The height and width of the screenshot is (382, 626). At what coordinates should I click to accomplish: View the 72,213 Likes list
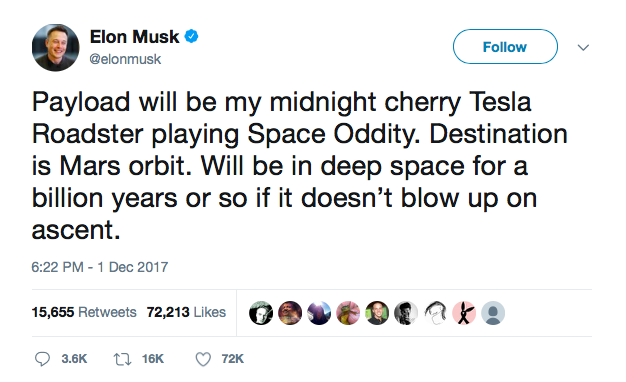[186, 312]
